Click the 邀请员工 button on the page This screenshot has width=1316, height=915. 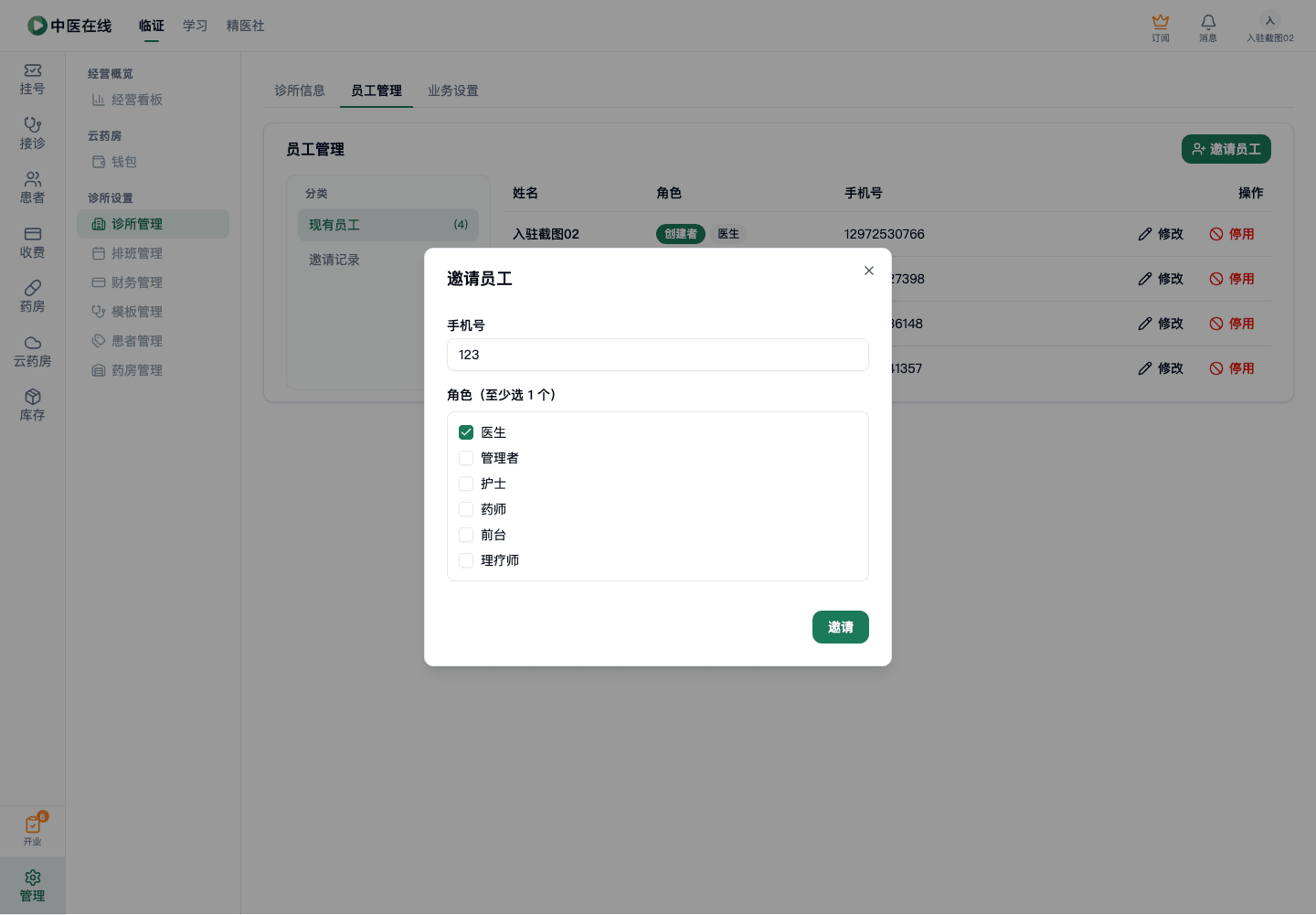tap(1226, 149)
